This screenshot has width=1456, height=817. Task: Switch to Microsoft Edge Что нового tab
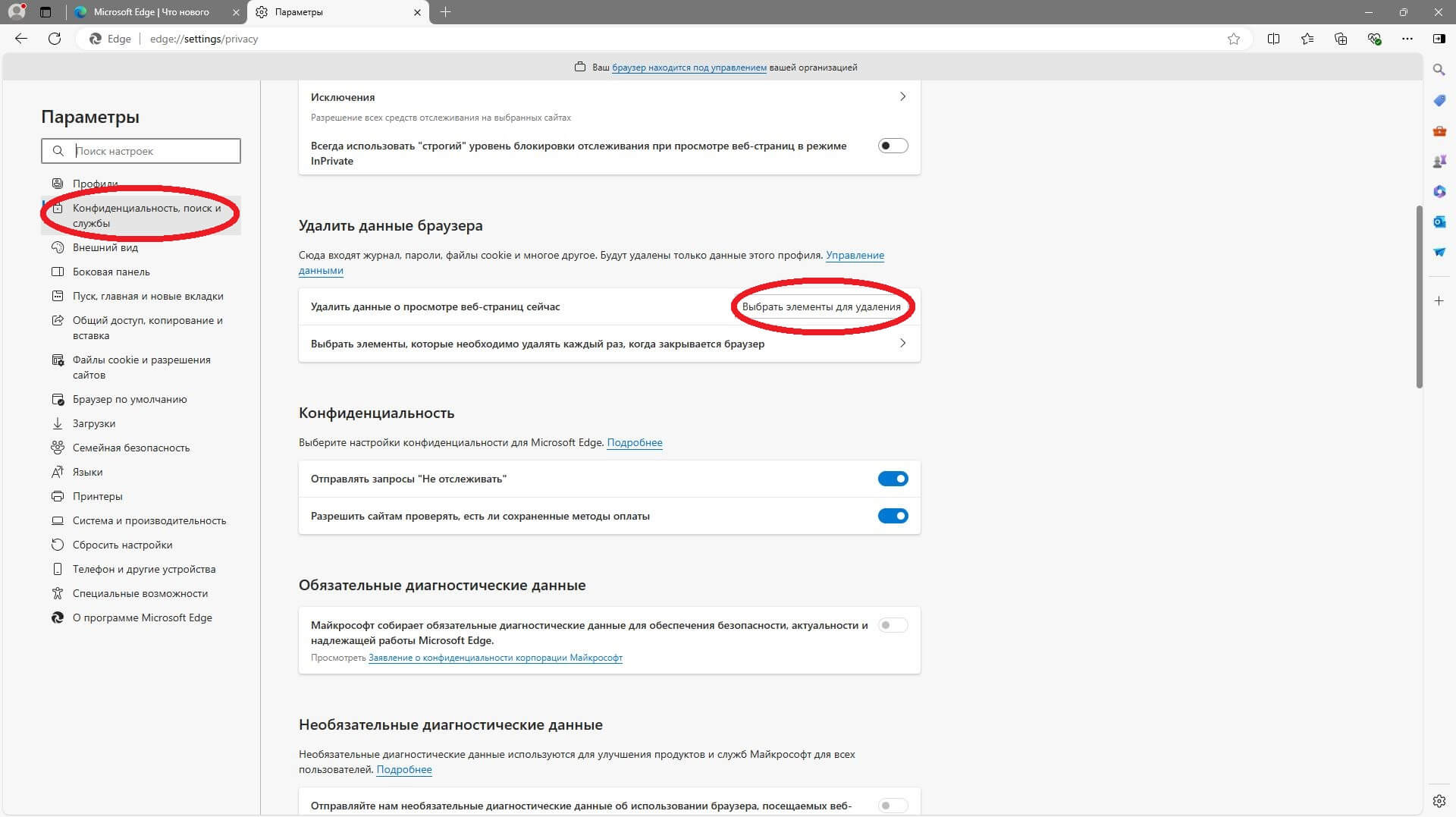tap(151, 12)
